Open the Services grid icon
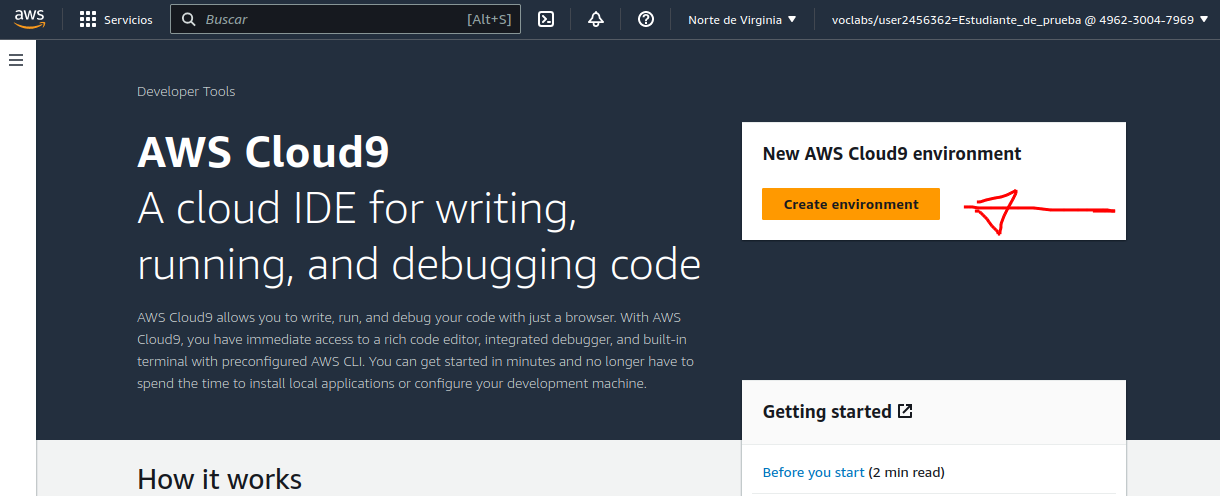Image resolution: width=1220 pixels, height=496 pixels. [88, 19]
